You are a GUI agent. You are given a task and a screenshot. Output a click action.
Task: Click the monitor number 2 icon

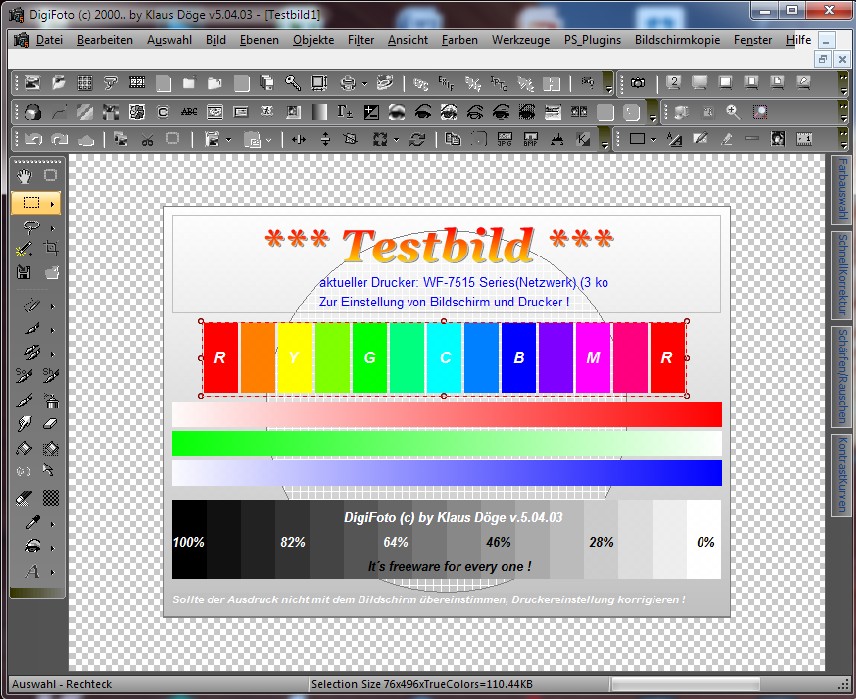coord(674,83)
